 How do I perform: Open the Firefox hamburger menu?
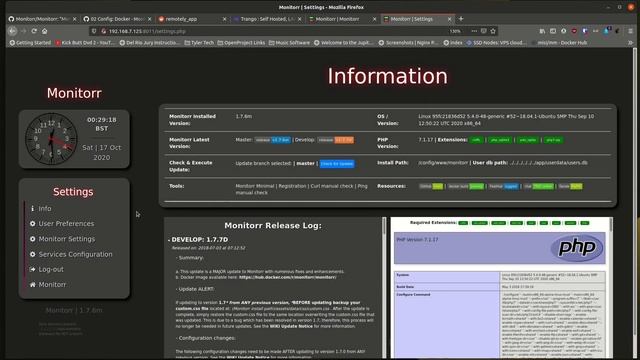[631, 31]
